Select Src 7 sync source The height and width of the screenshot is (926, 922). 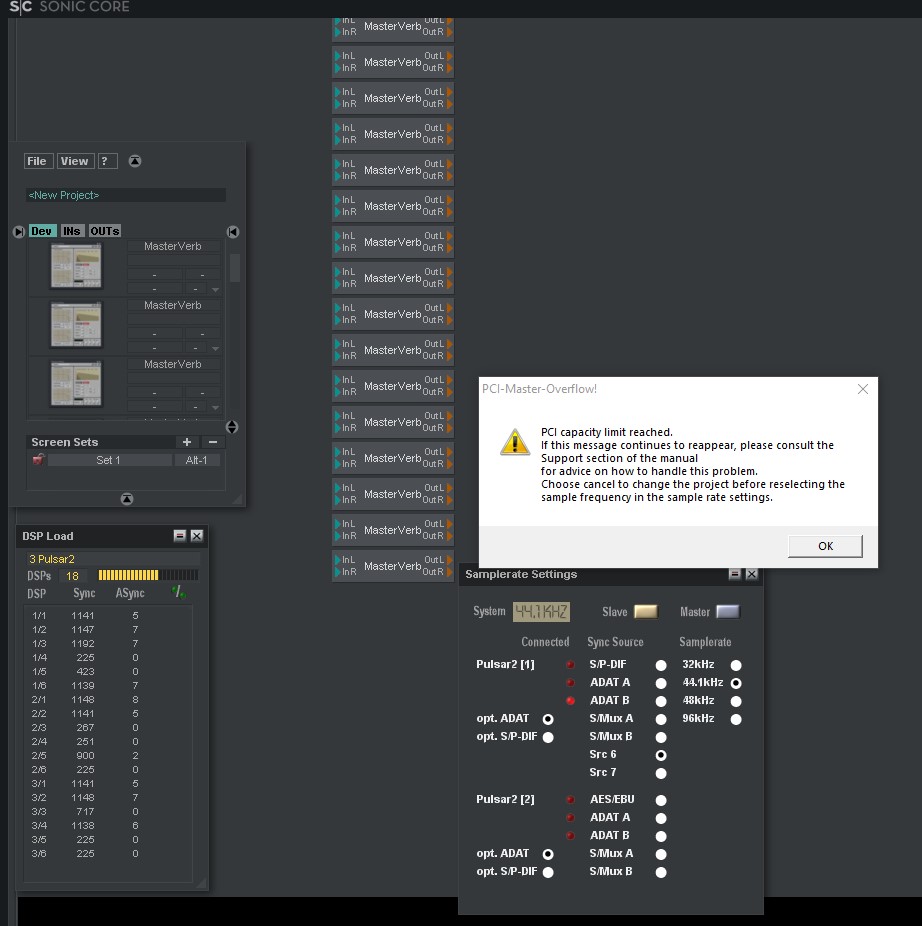tap(661, 774)
